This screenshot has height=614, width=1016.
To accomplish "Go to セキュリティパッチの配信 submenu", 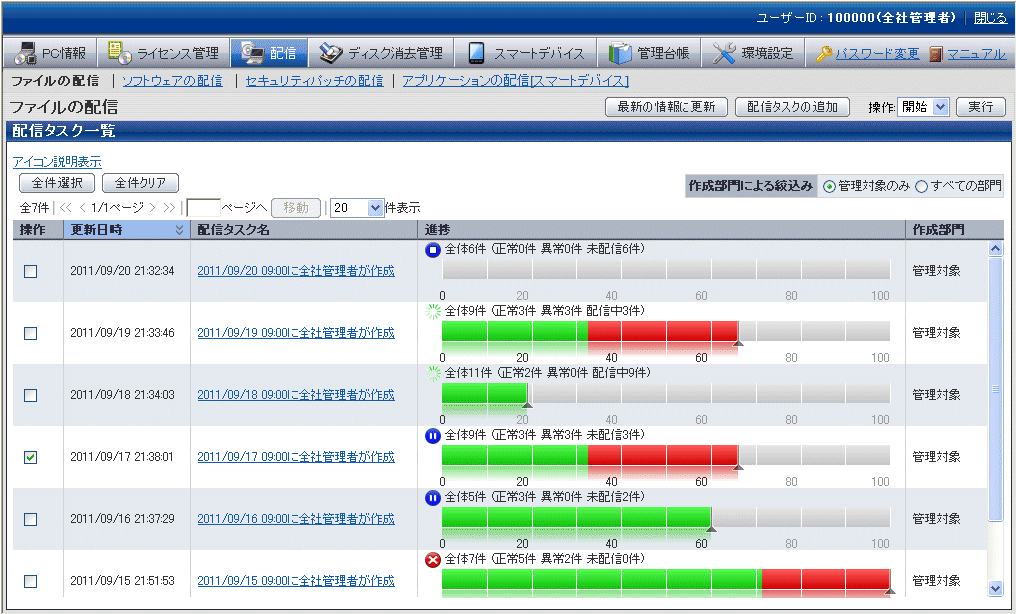I will (x=314, y=80).
